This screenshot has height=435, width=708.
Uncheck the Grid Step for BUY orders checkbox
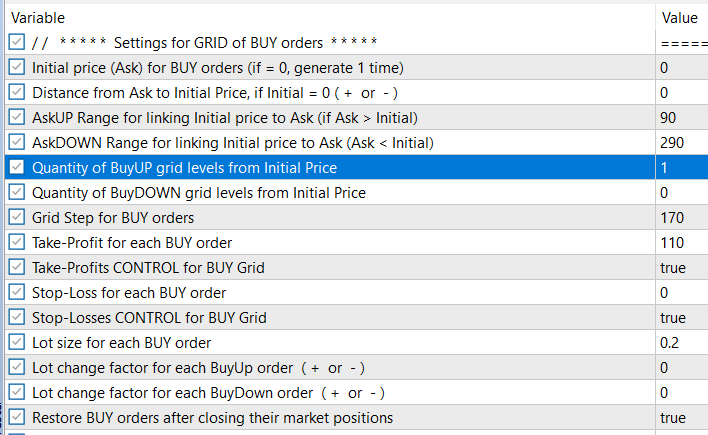pos(16,217)
